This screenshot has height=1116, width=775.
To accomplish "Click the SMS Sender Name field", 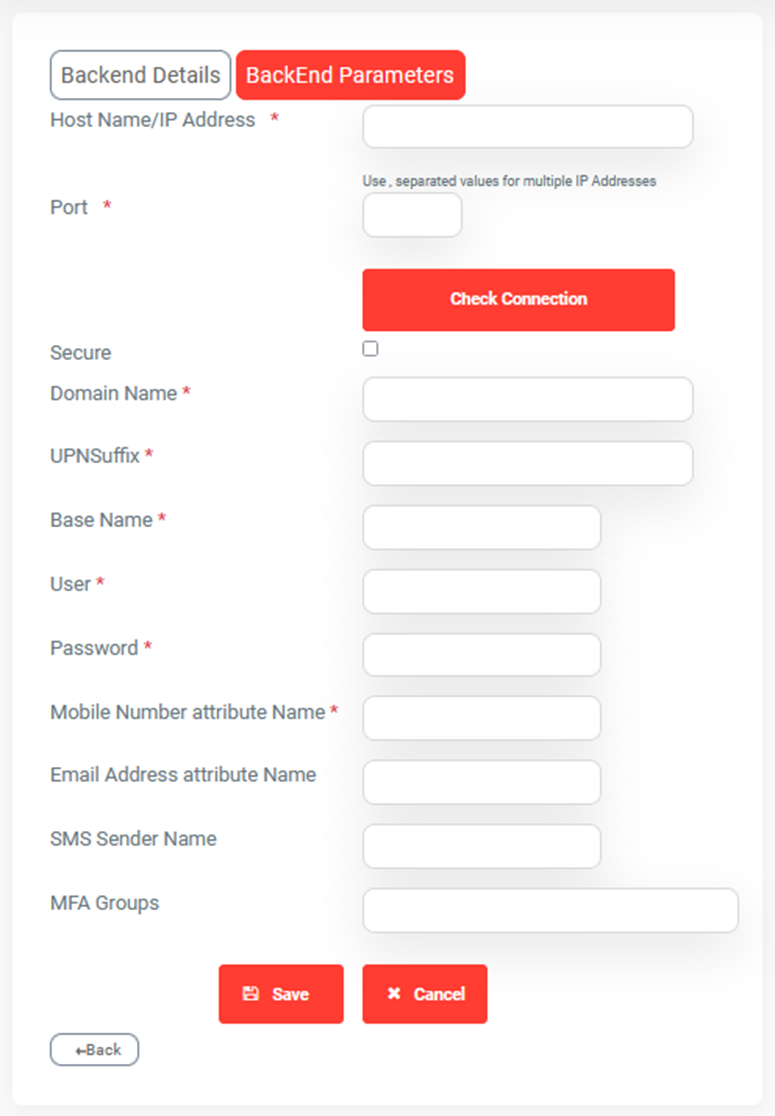I will [482, 846].
